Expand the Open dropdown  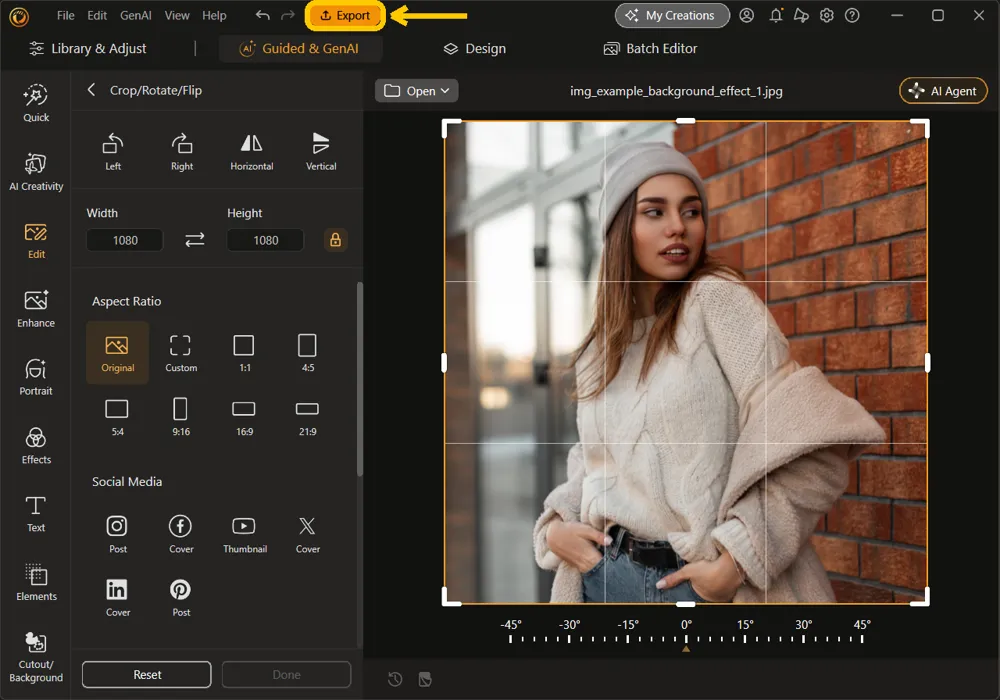[416, 91]
